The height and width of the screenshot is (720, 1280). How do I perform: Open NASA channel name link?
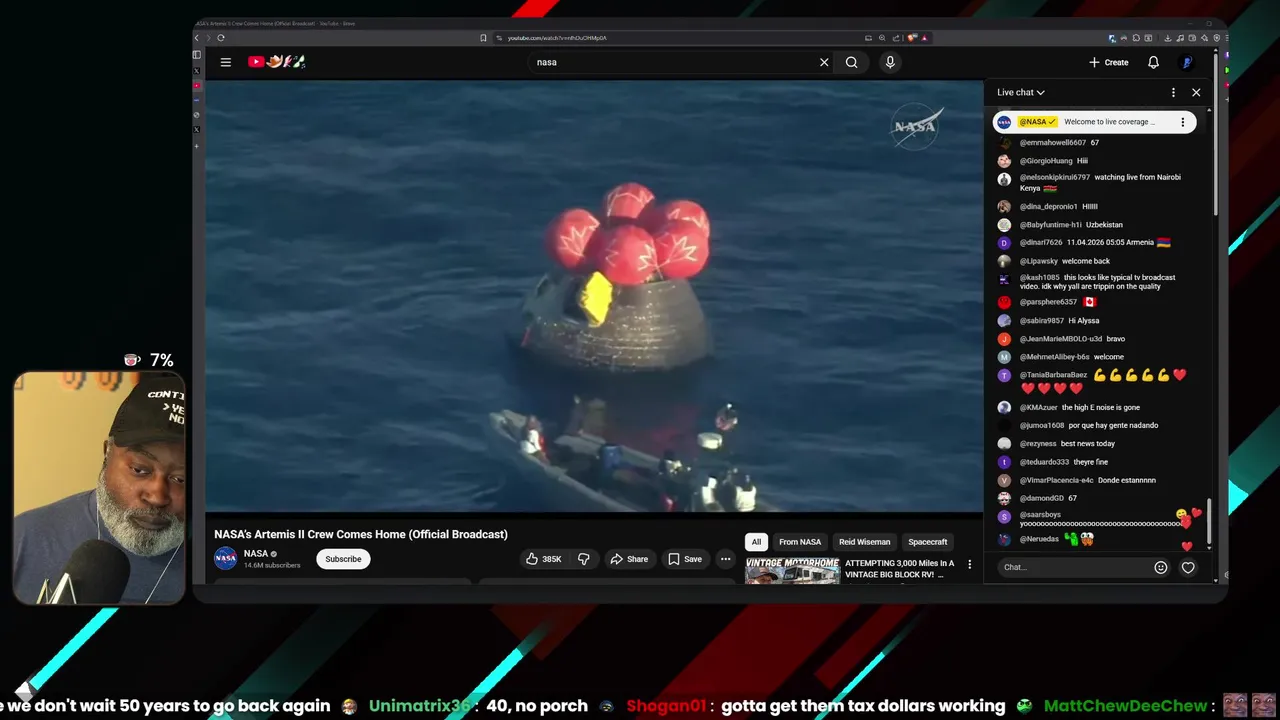click(256, 553)
